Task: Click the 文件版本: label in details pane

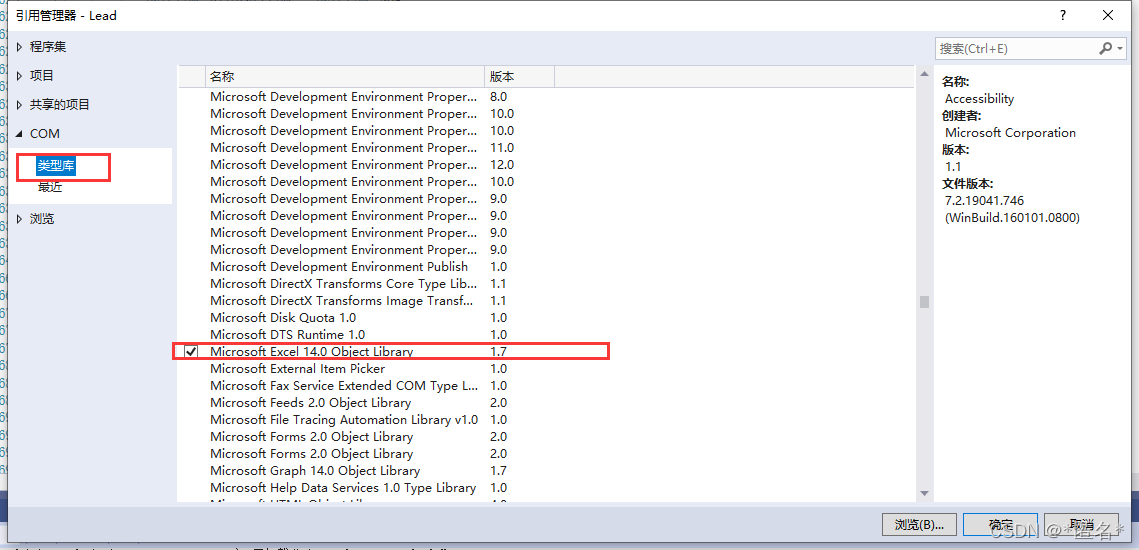Action: click(x=967, y=184)
